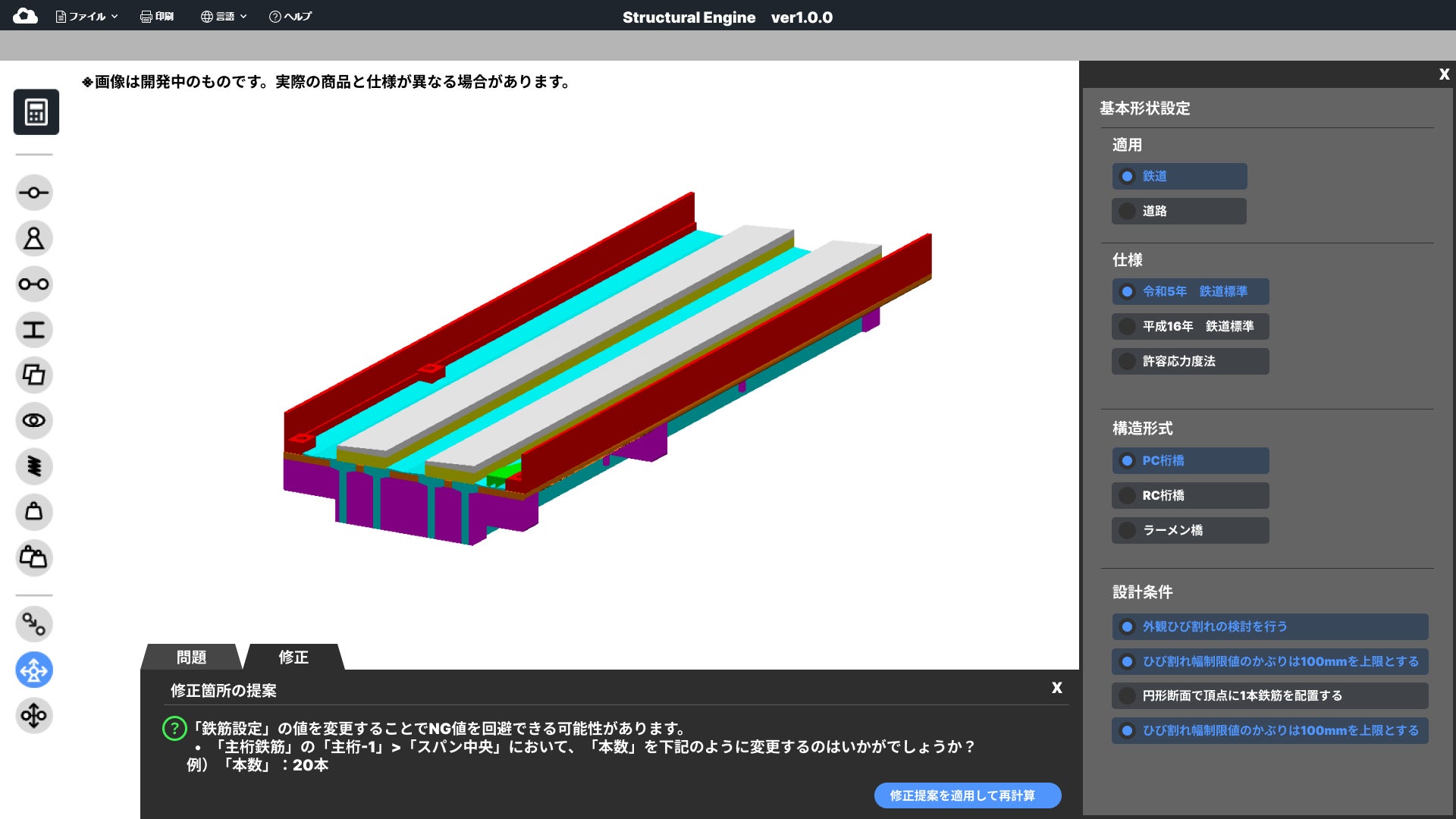Click the I-beam section icon
1456x819 pixels.
[x=34, y=330]
